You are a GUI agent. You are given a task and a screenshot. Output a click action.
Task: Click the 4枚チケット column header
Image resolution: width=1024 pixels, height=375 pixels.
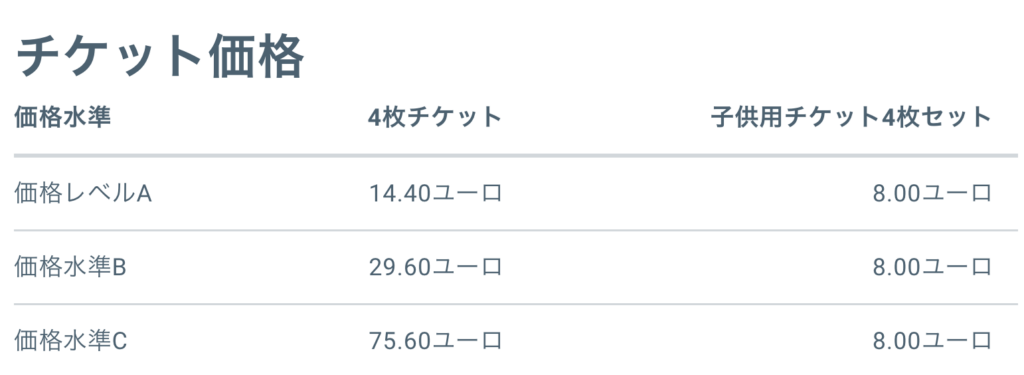(x=434, y=118)
